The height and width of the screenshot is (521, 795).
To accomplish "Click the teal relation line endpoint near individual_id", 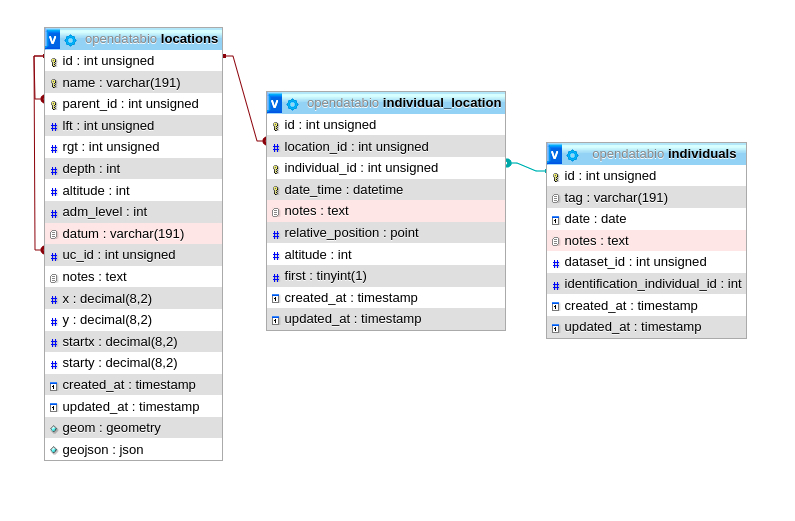I will pyautogui.click(x=508, y=163).
